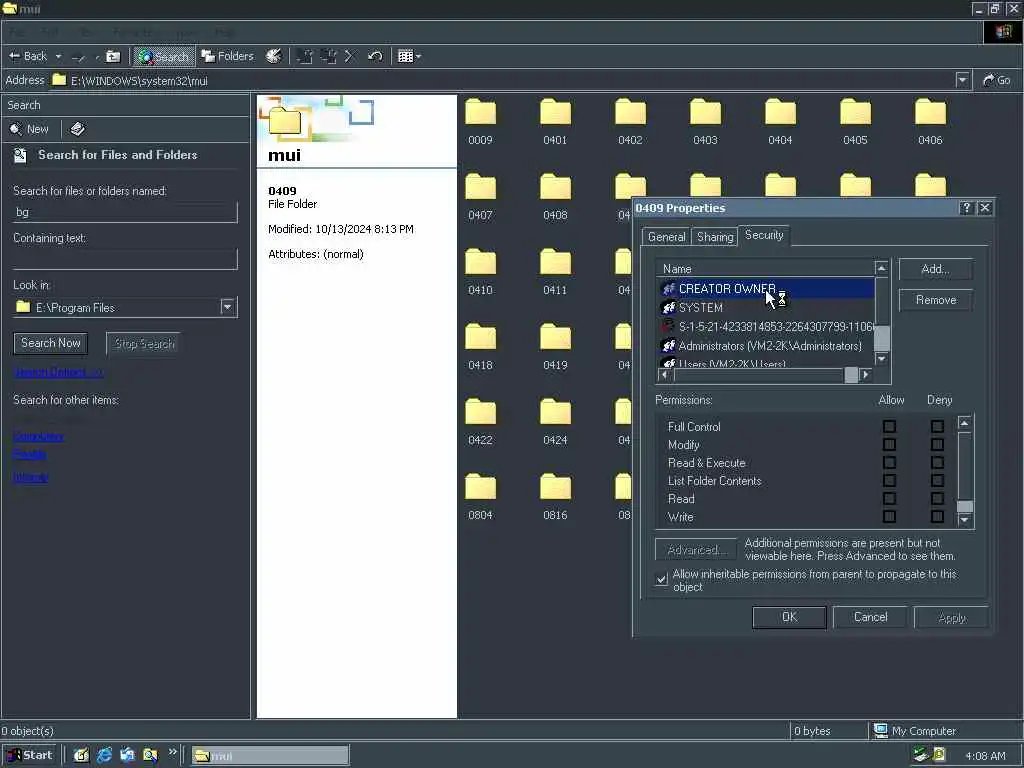Open the Back history dropdown arrow
Viewport: 1024px width, 768px height.
point(58,57)
